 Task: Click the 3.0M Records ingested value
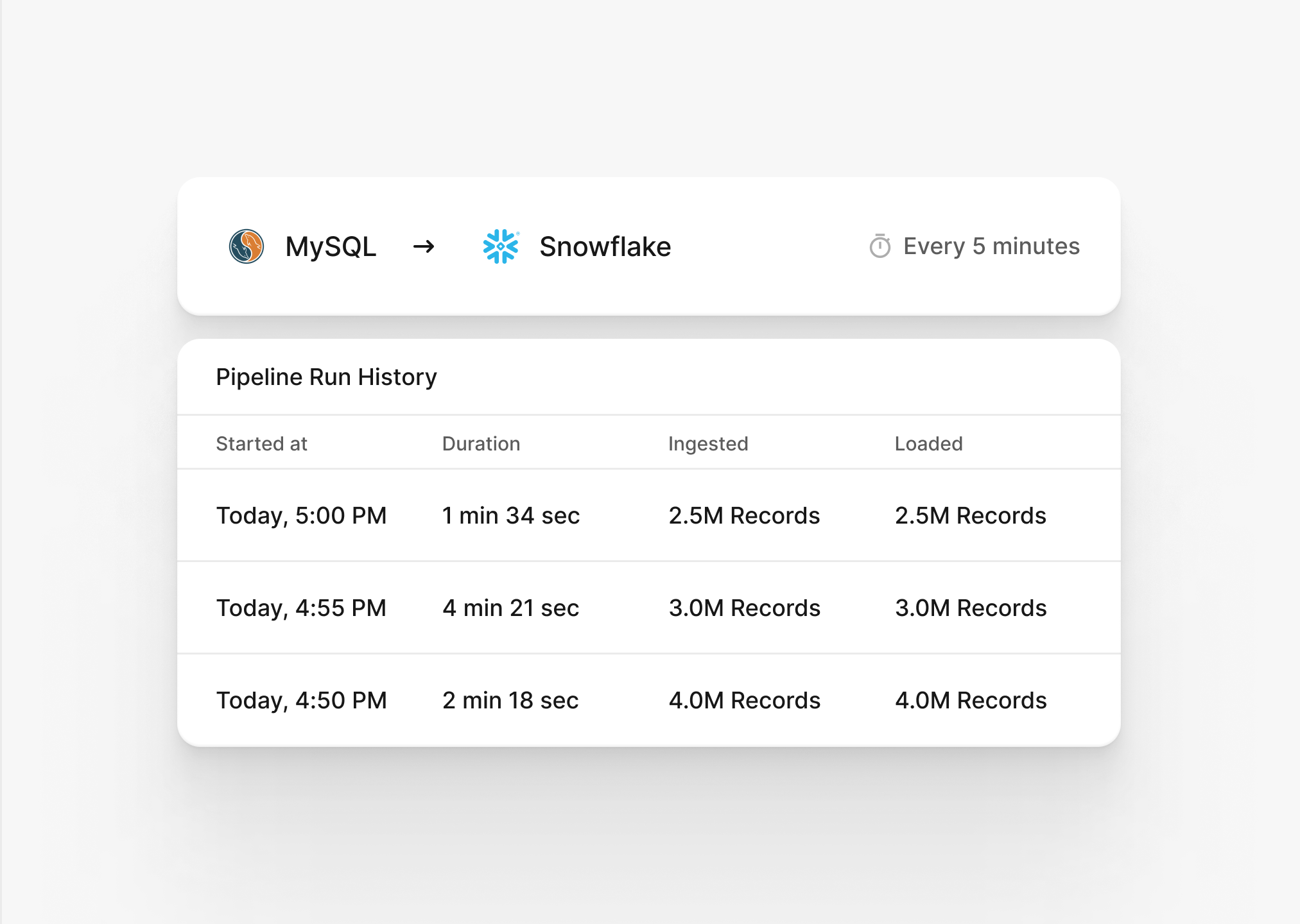point(745,608)
